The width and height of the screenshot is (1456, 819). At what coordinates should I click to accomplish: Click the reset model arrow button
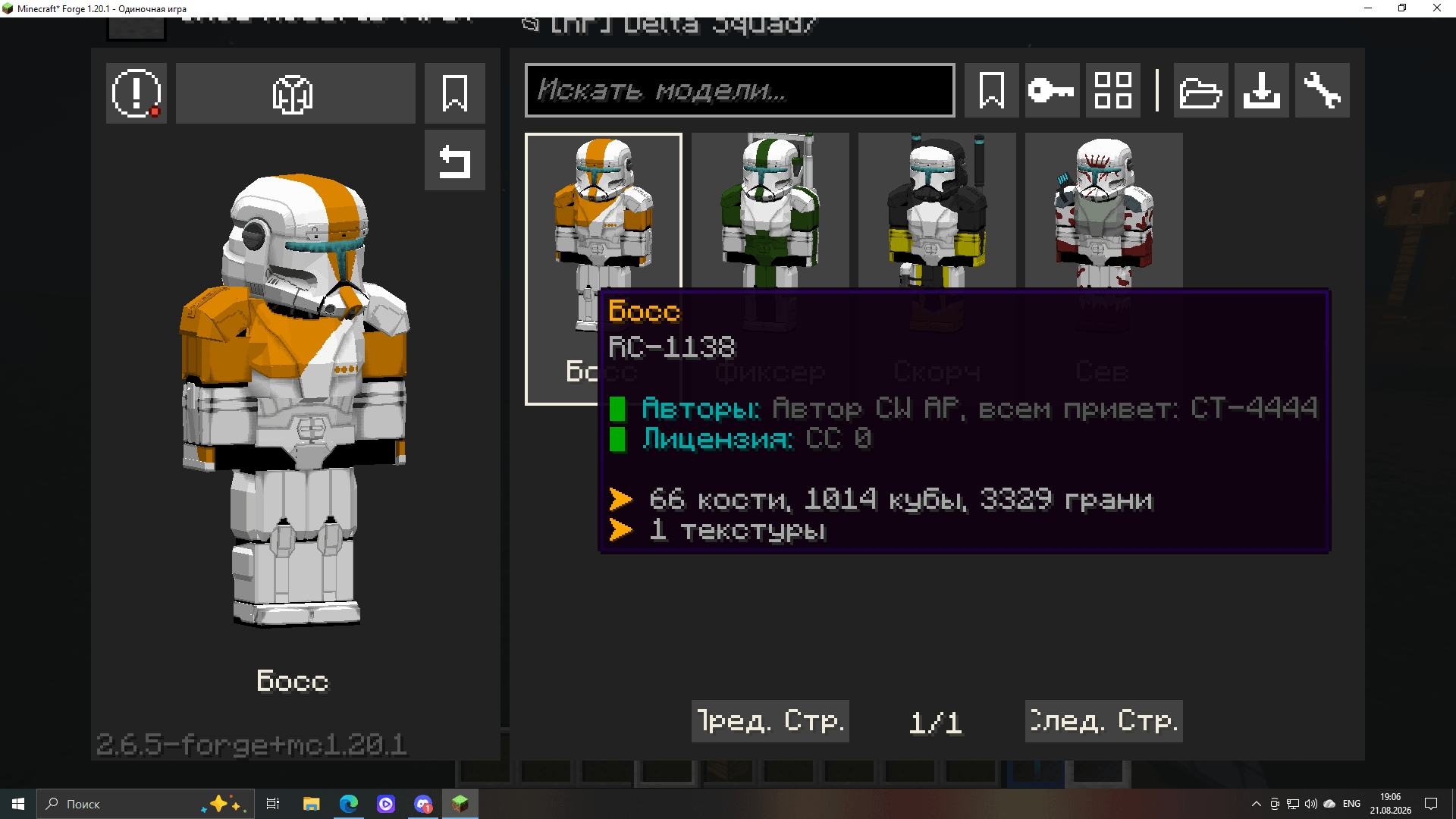click(454, 160)
